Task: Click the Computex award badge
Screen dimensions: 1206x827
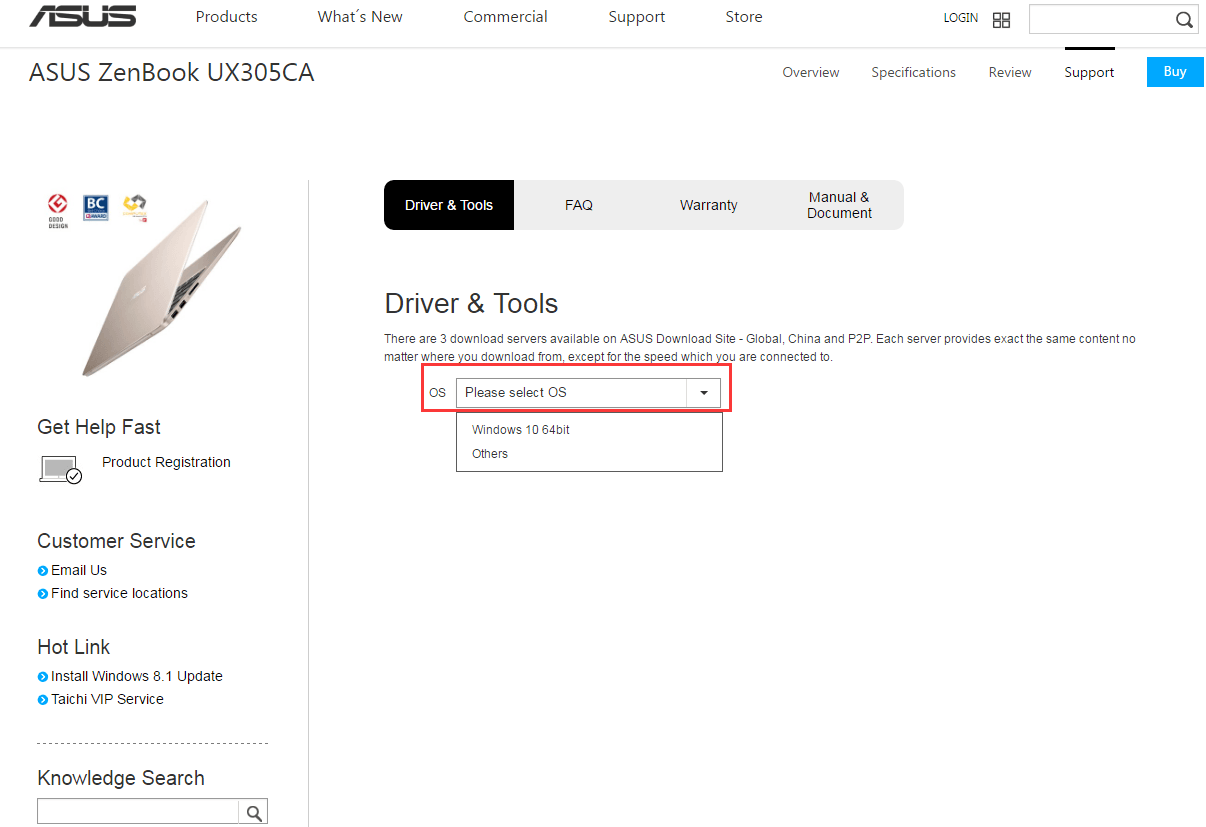Action: pyautogui.click(x=134, y=207)
